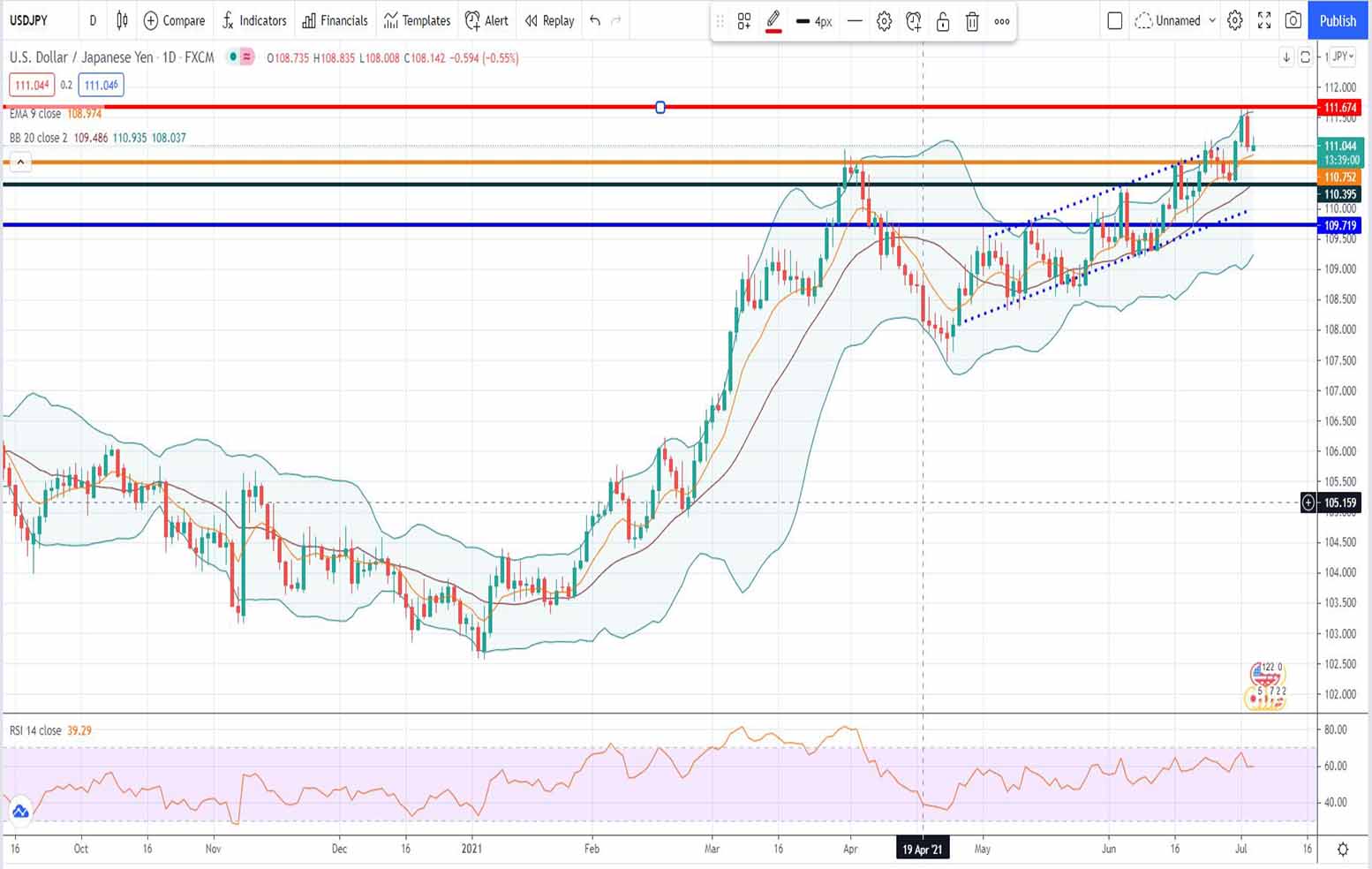Add alert on drawing via clock icon
This screenshot has height=869, width=1372.
pyautogui.click(x=914, y=21)
